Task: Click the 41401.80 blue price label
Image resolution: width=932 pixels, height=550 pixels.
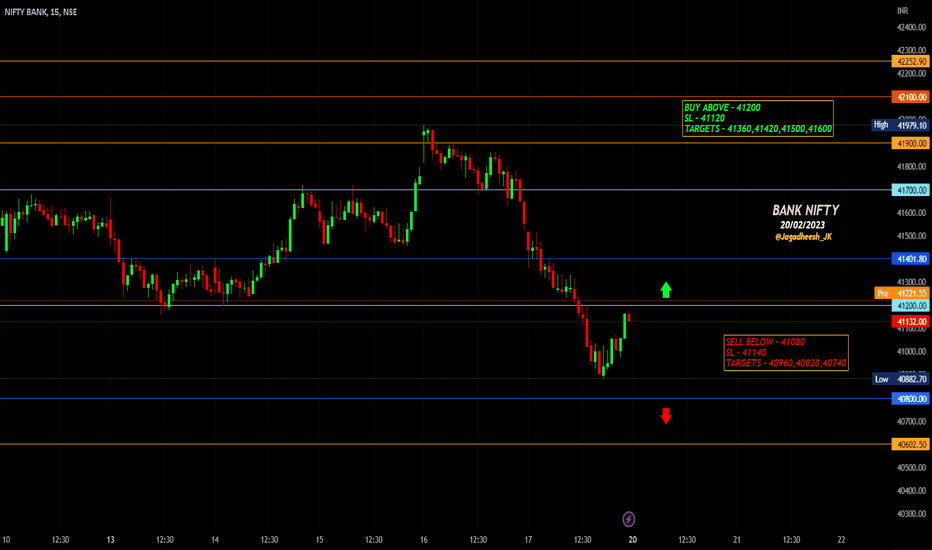Action: pyautogui.click(x=910, y=259)
